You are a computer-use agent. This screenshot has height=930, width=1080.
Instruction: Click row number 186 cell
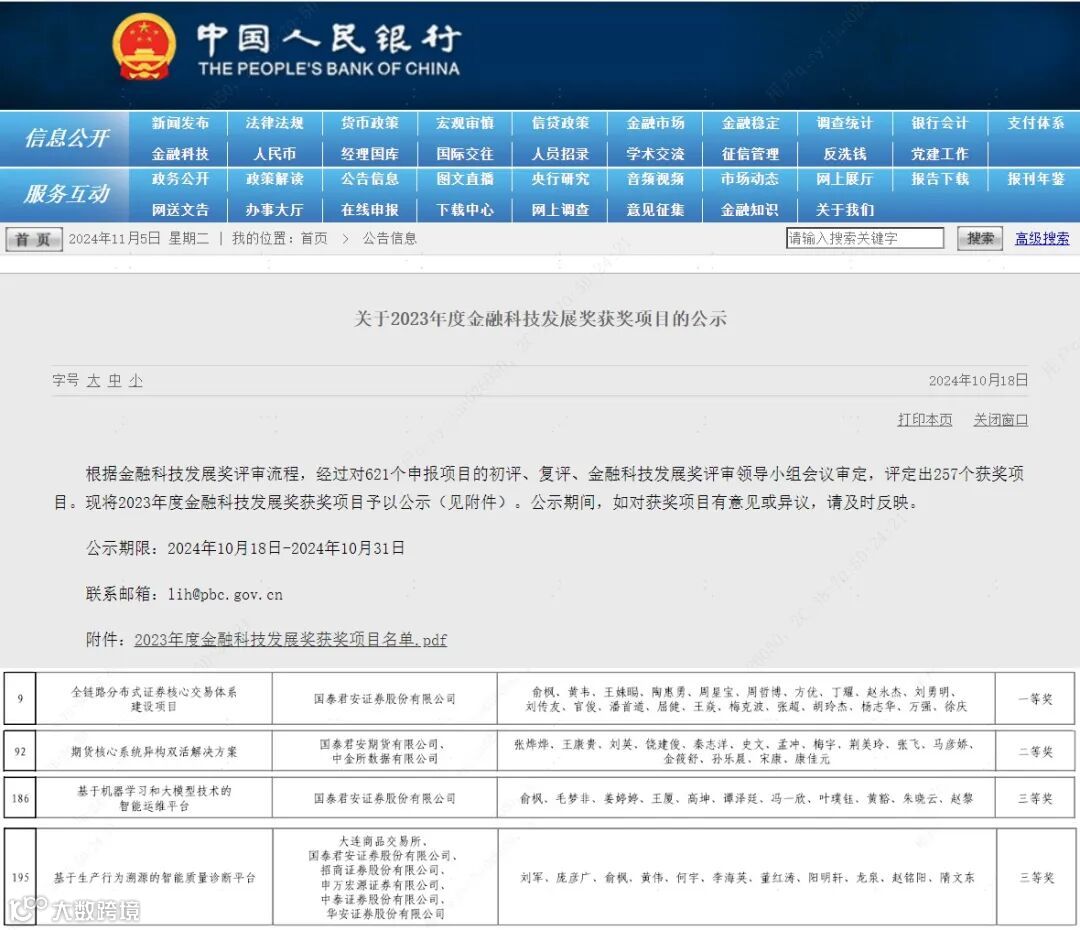[x=21, y=798]
